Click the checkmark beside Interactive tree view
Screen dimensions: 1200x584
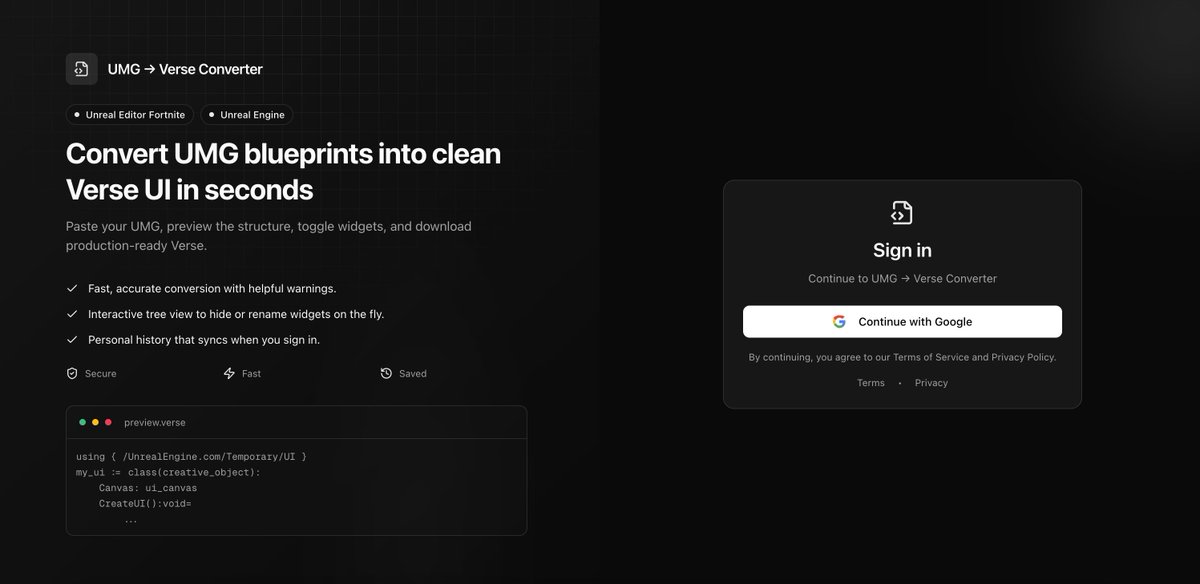click(x=72, y=314)
